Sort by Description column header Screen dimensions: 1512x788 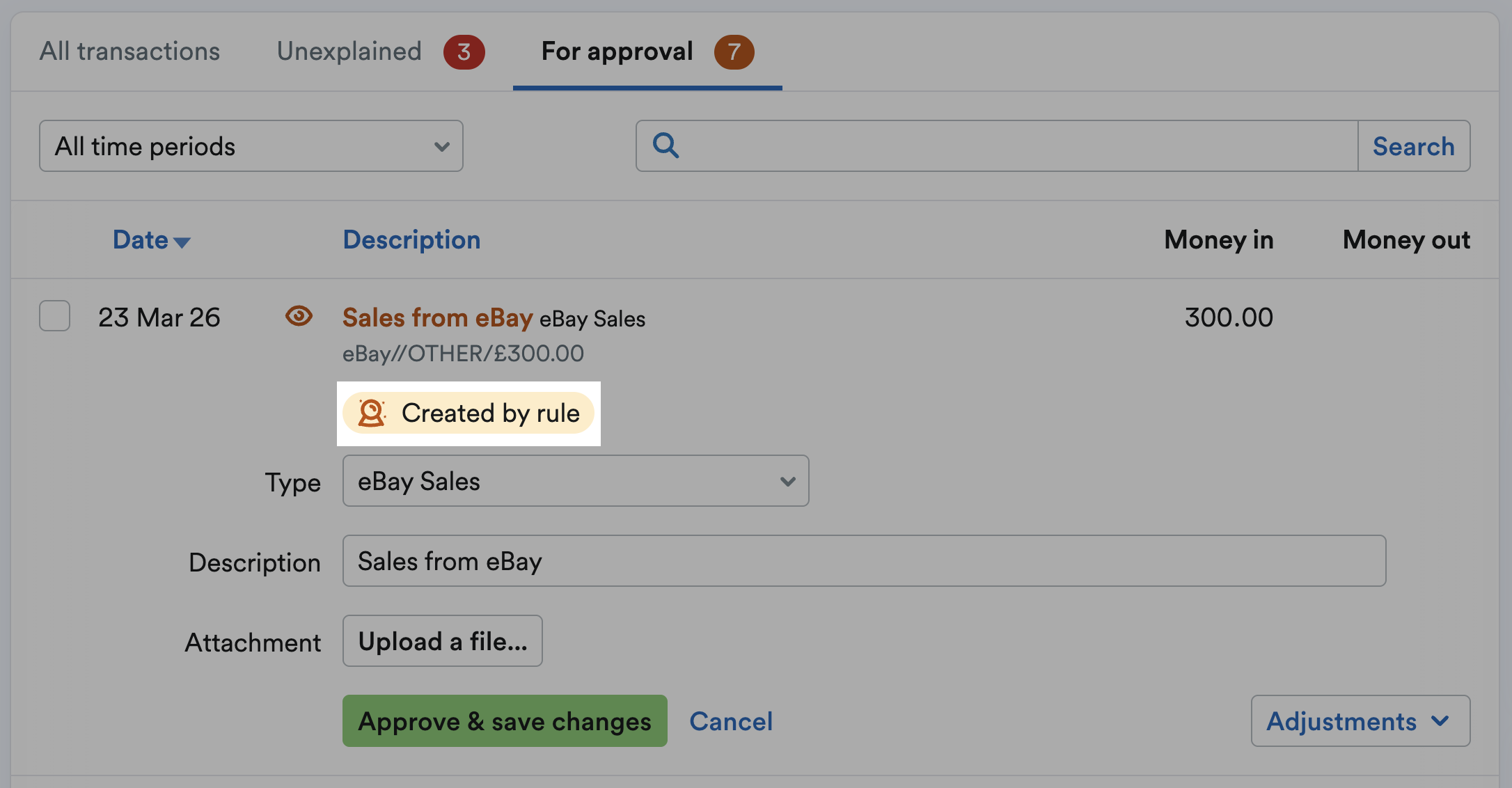click(412, 240)
